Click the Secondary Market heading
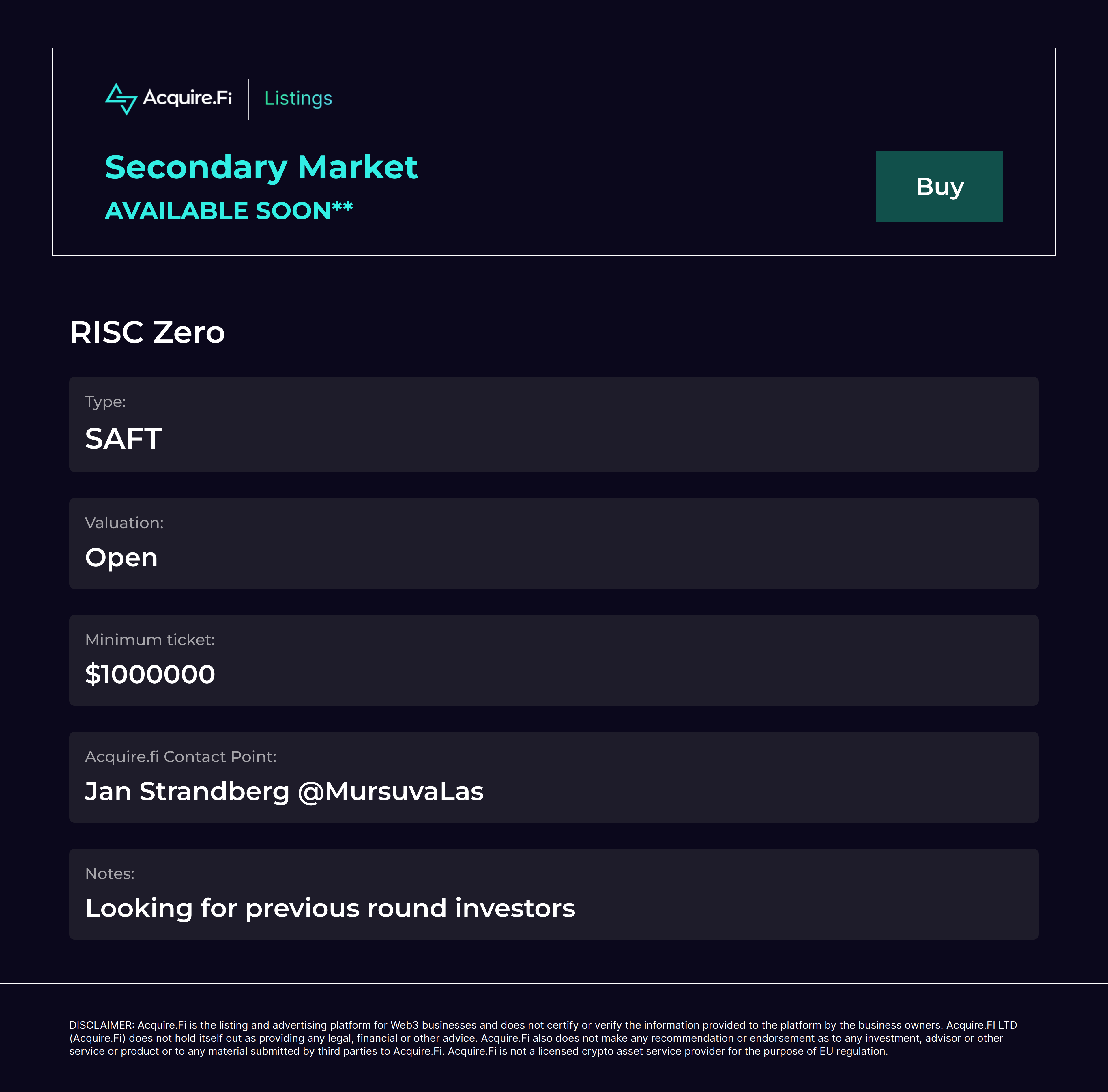This screenshot has width=1108, height=1092. point(261,167)
